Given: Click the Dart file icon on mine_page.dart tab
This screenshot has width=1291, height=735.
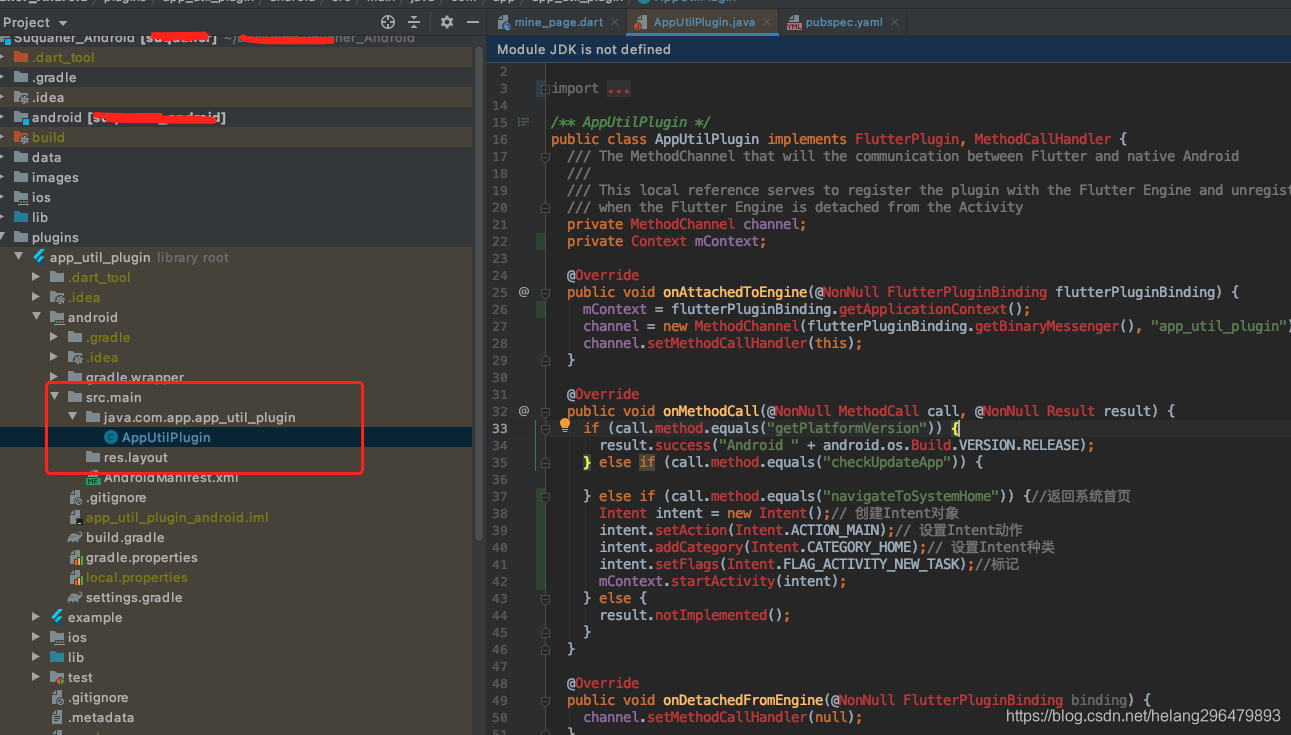Looking at the screenshot, I should pos(504,21).
